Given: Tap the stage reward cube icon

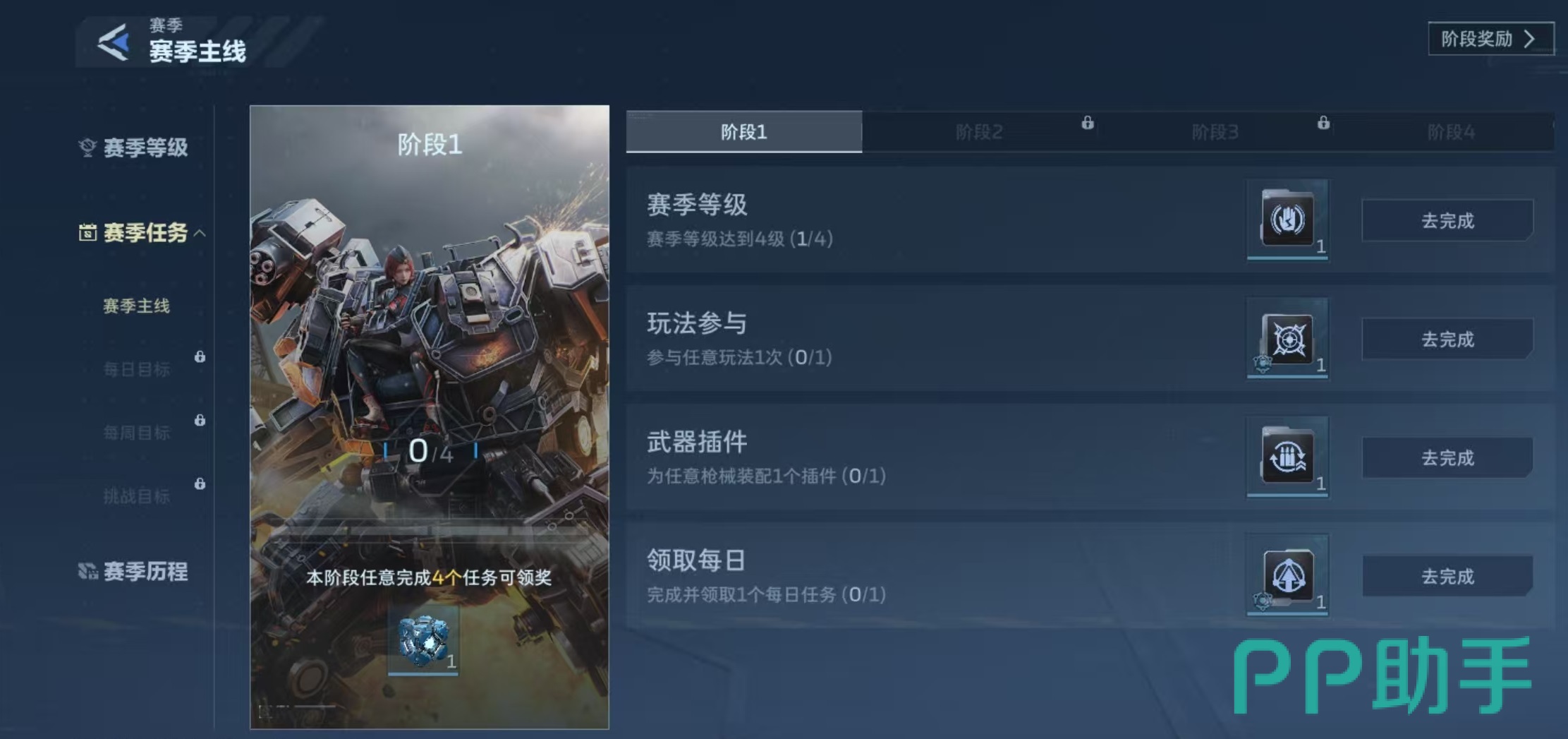Looking at the screenshot, I should pos(423,639).
